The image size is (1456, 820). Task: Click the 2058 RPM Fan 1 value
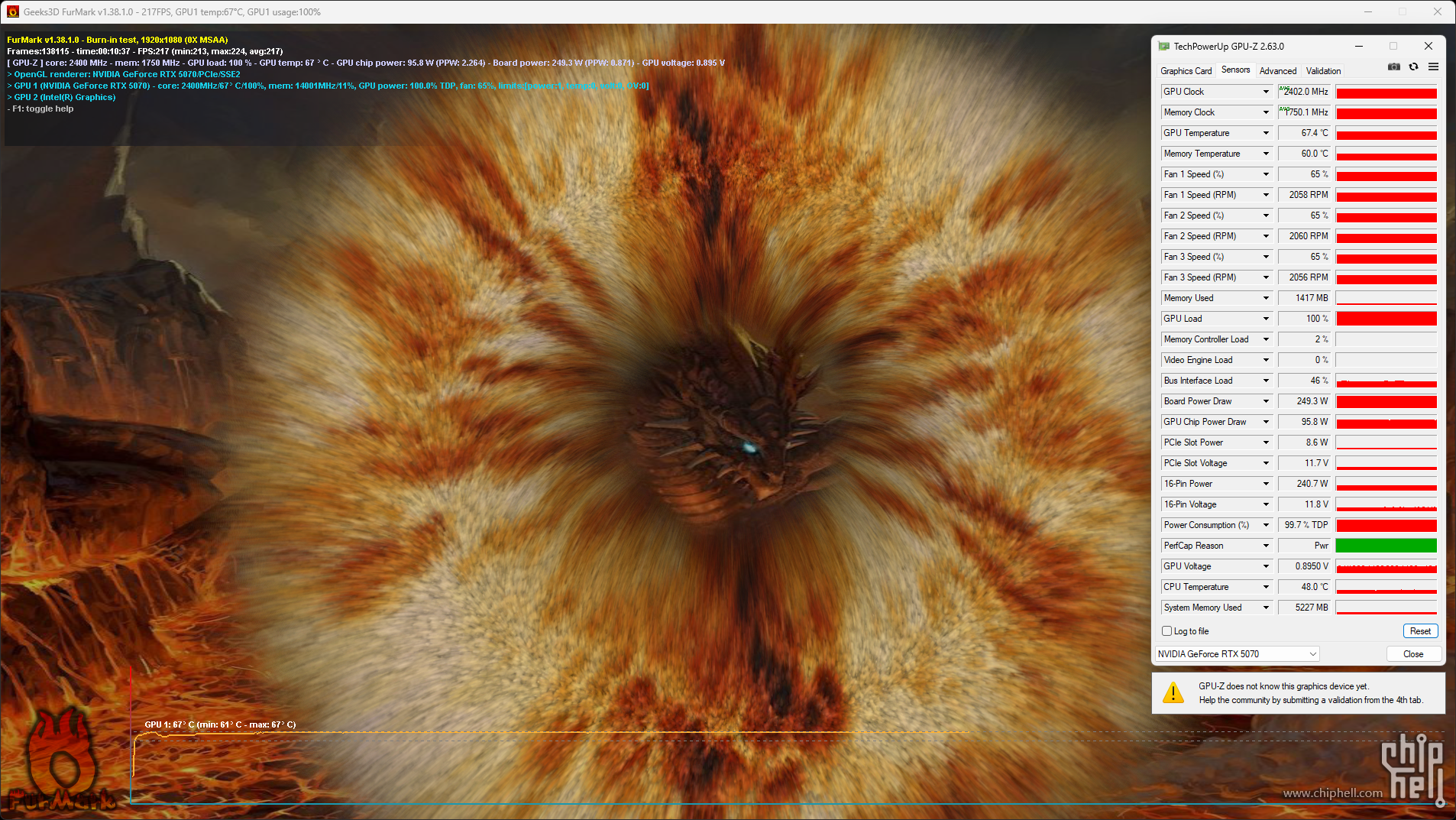pyautogui.click(x=1304, y=195)
